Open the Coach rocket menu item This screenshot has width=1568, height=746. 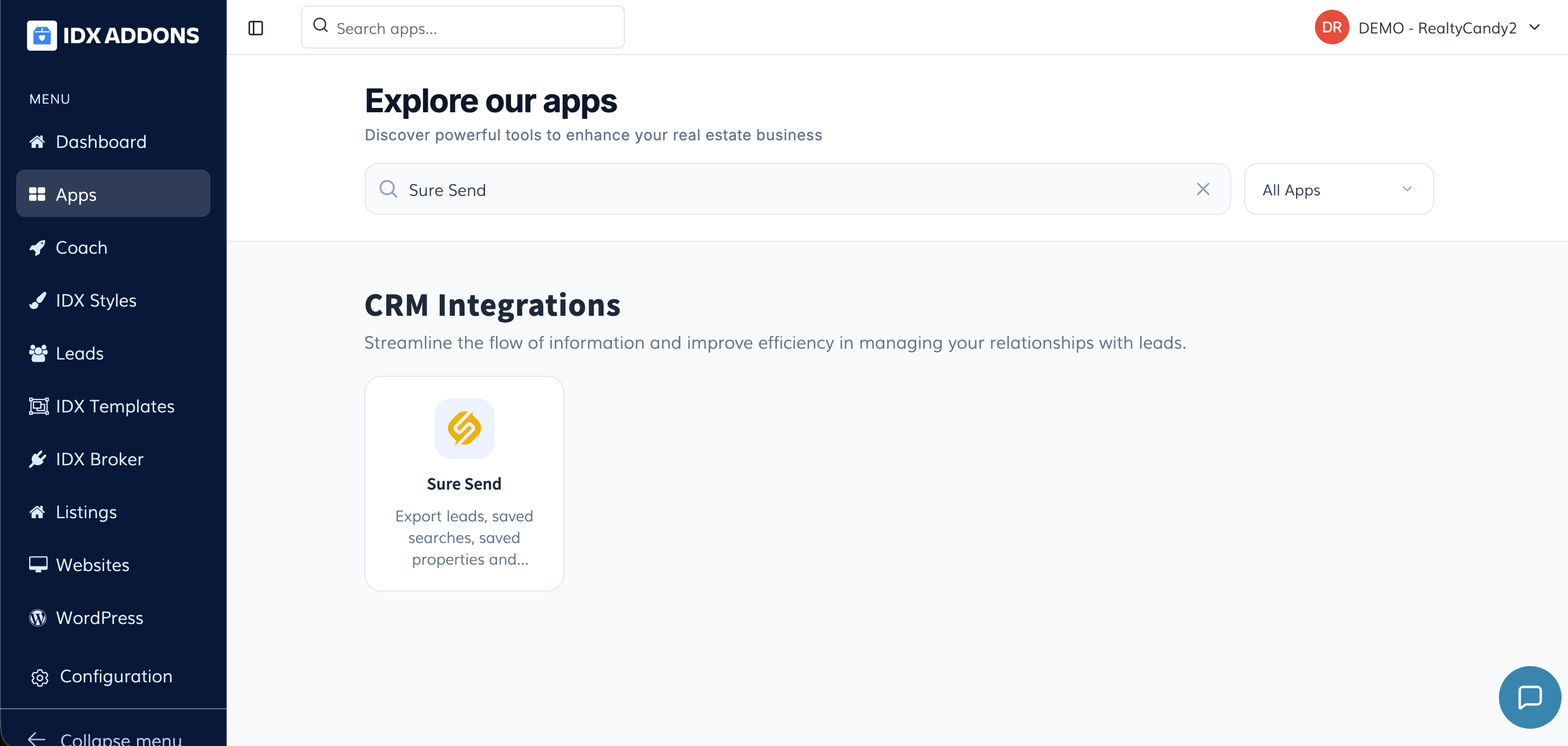pos(81,248)
